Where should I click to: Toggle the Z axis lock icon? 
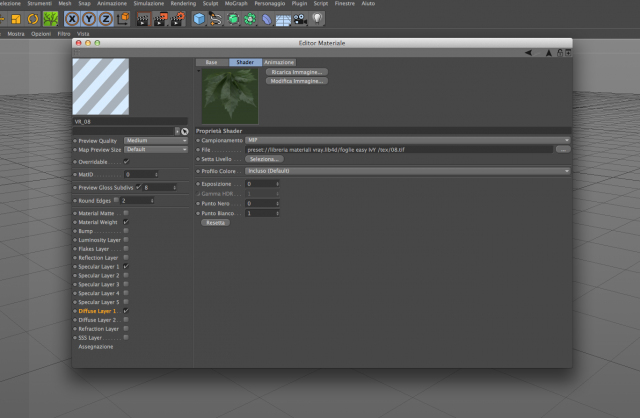click(x=106, y=19)
